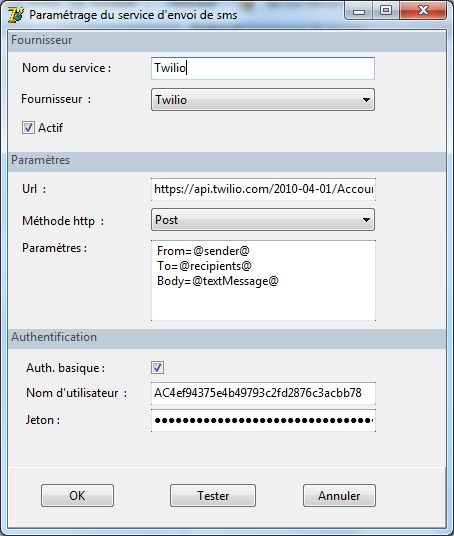This screenshot has width=454, height=536.
Task: Open the Fournisseur dropdown showing Twilio
Action: [263, 100]
